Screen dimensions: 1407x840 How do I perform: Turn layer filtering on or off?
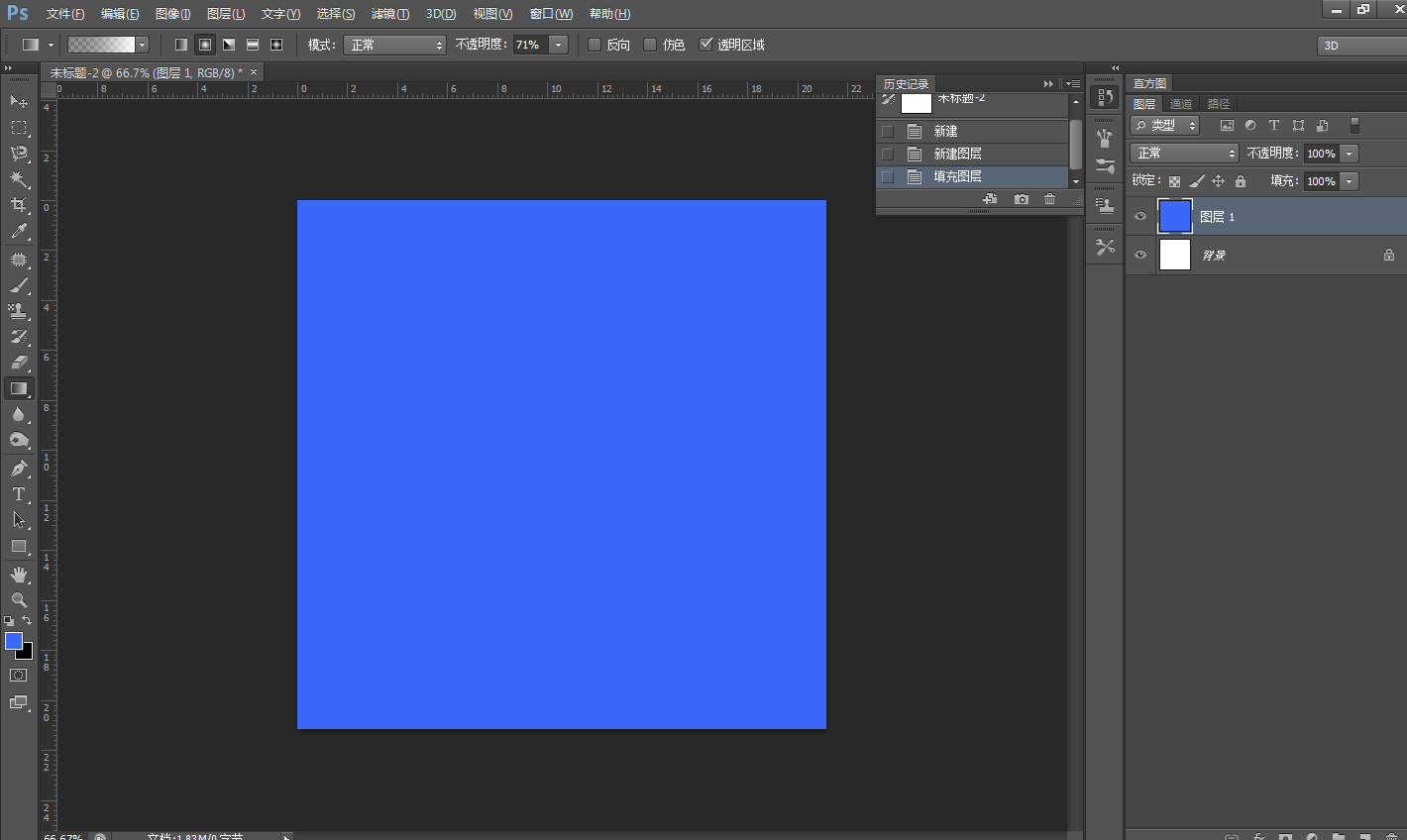pyautogui.click(x=1354, y=126)
